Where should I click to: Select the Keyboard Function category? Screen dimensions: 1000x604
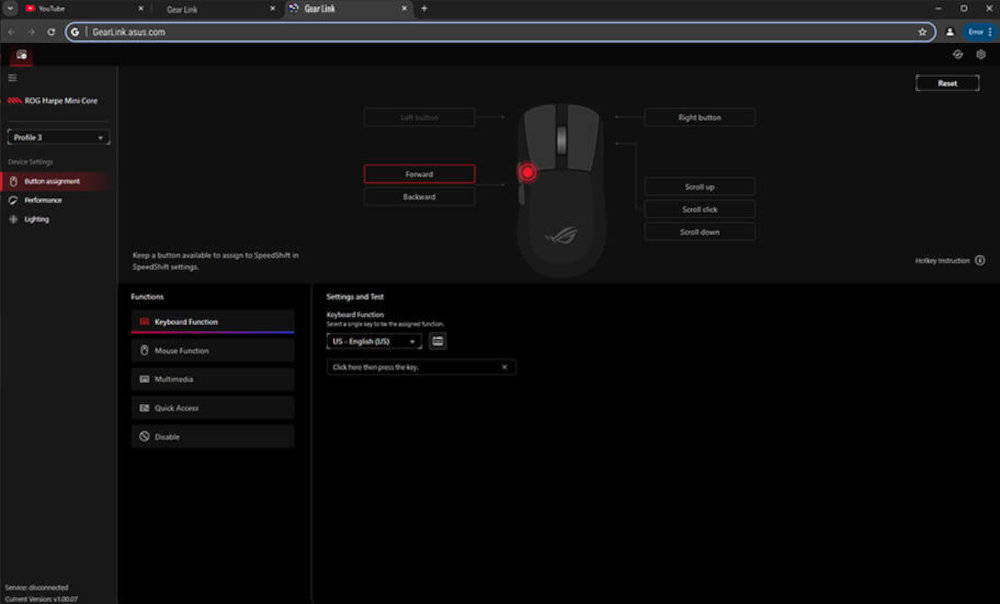coord(212,321)
